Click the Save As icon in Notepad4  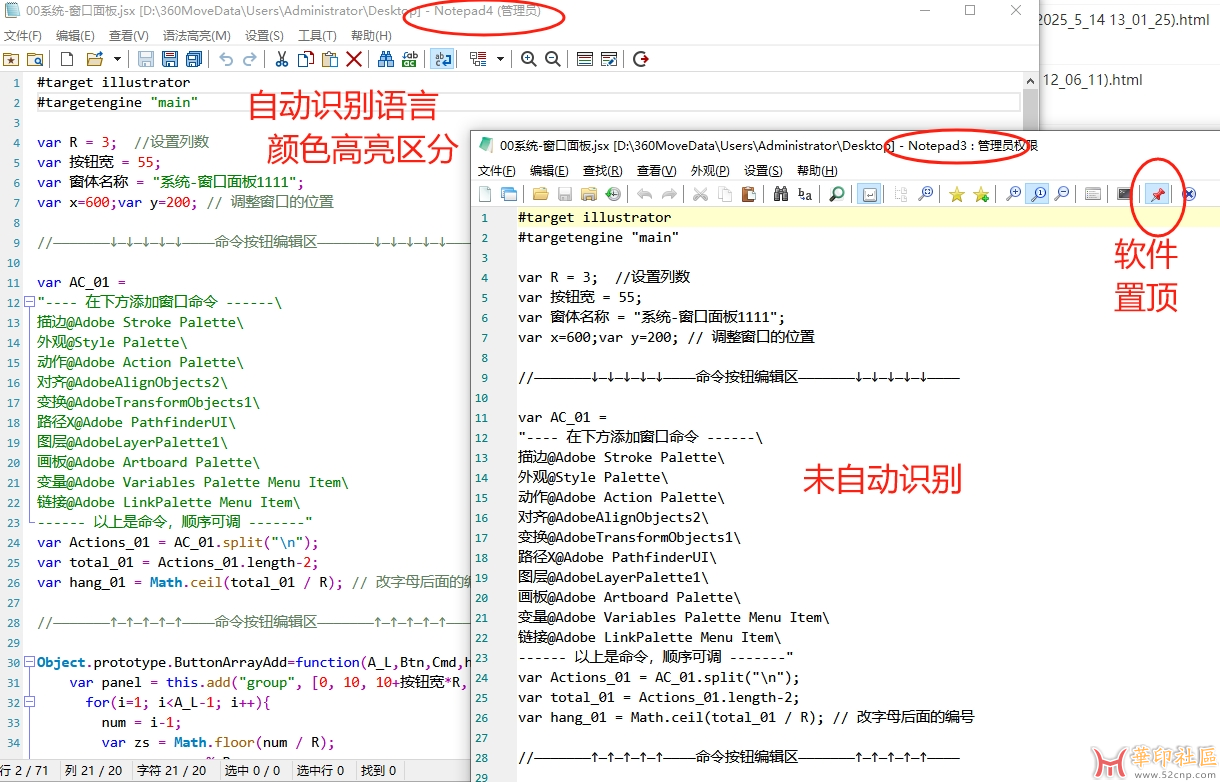tap(170, 59)
